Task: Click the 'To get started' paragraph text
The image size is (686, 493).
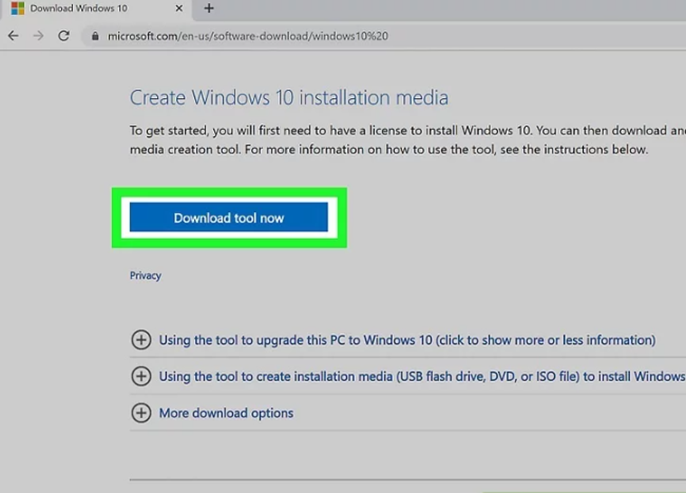Action: pos(408,140)
